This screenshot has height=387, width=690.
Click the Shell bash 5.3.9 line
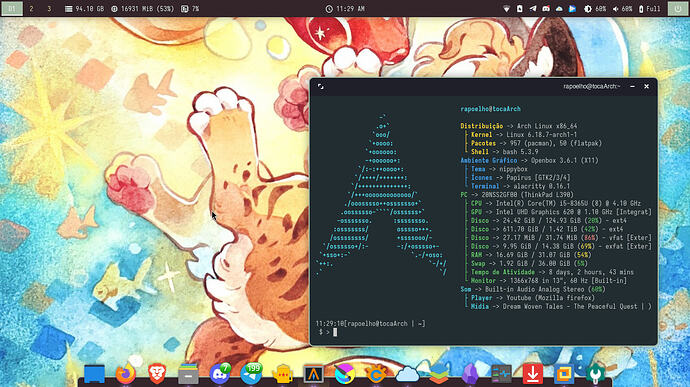[504, 152]
